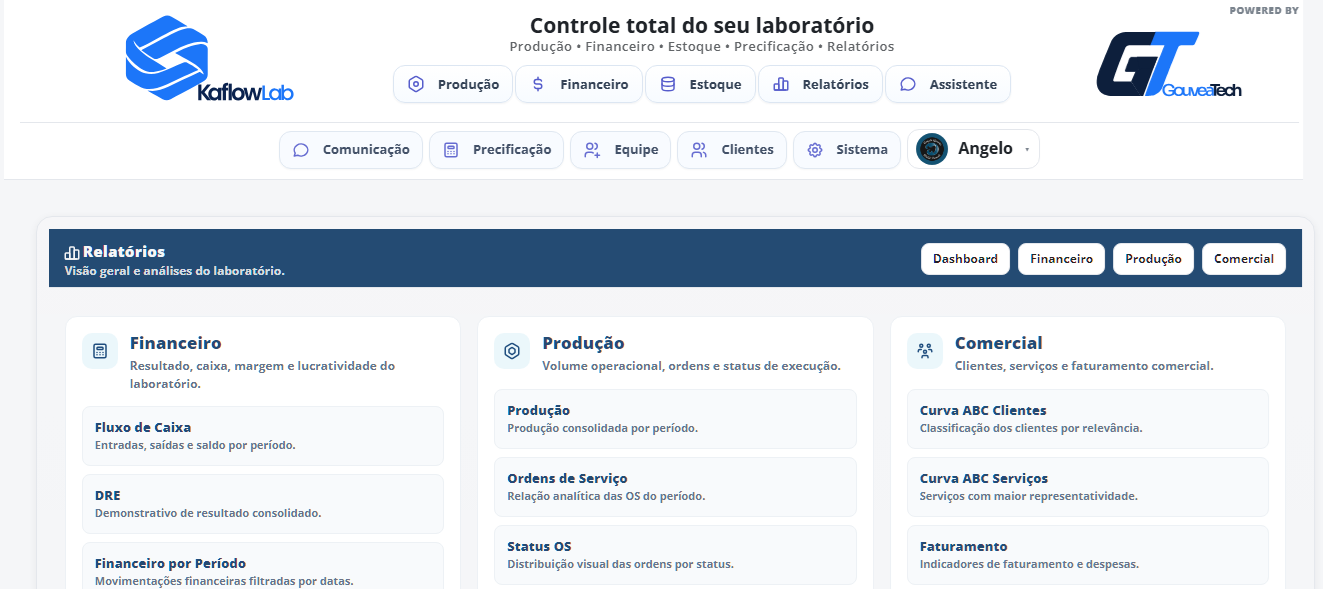The width and height of the screenshot is (1323, 589).
Task: Open the Curva ABC Clientes report
Action: [x=1088, y=419]
